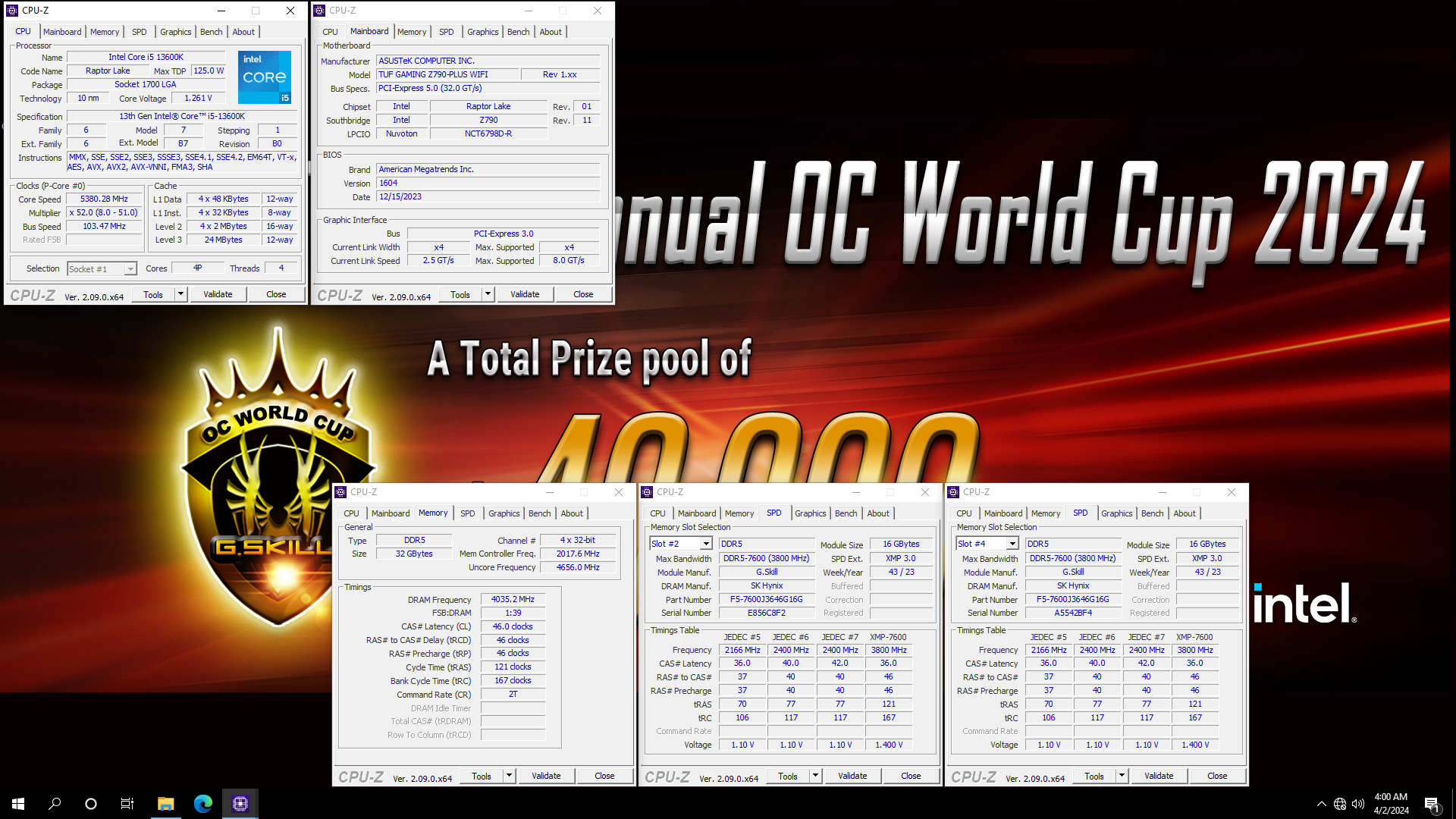Open Task View on taskbar
The height and width of the screenshot is (819, 1456).
tap(127, 804)
